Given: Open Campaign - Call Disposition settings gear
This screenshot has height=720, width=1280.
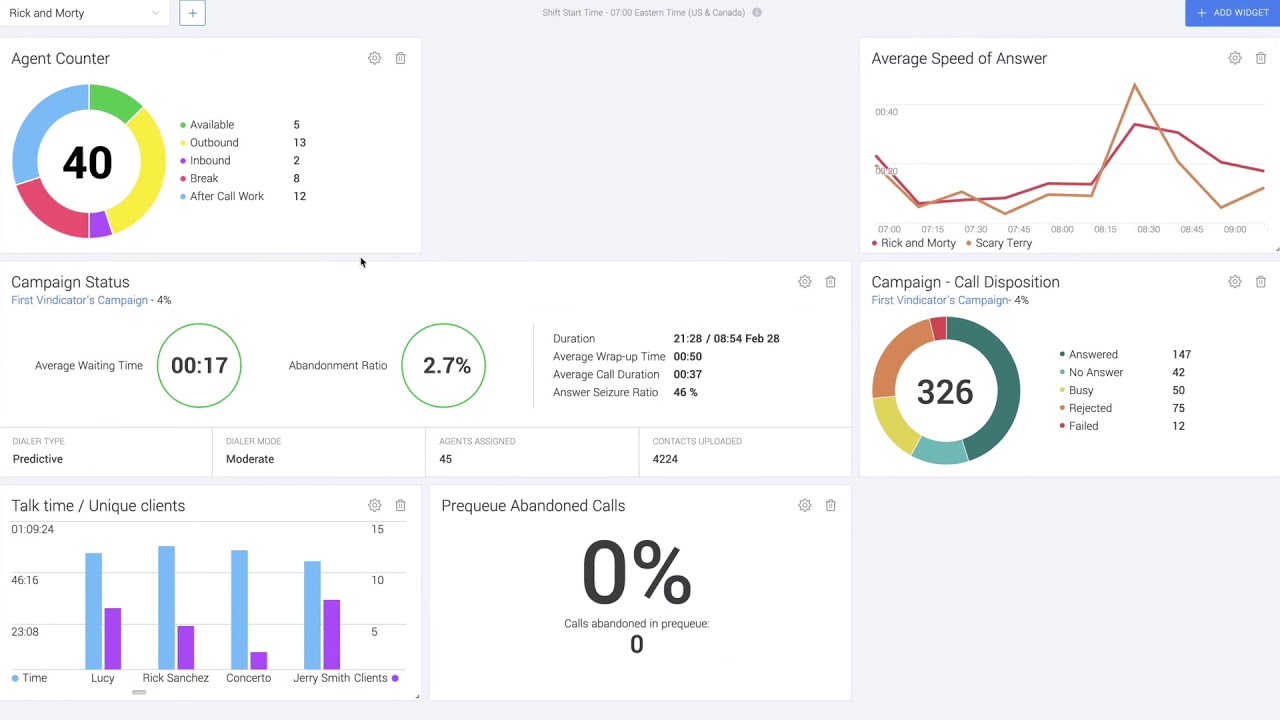Looking at the screenshot, I should [x=1234, y=282].
